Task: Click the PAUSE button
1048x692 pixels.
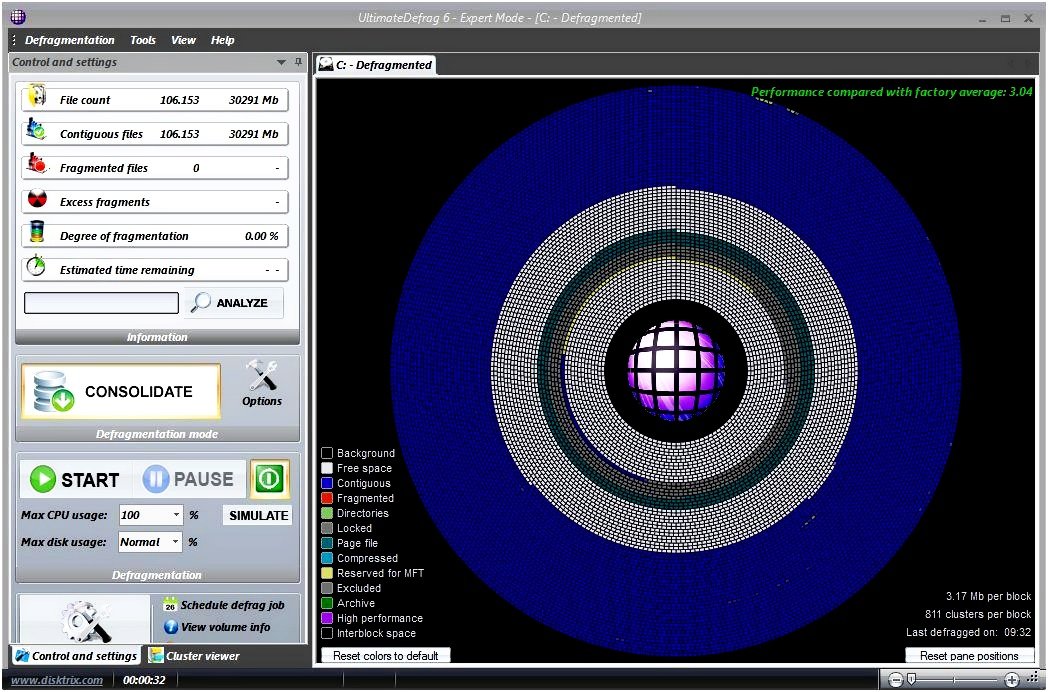Action: pyautogui.click(x=188, y=479)
